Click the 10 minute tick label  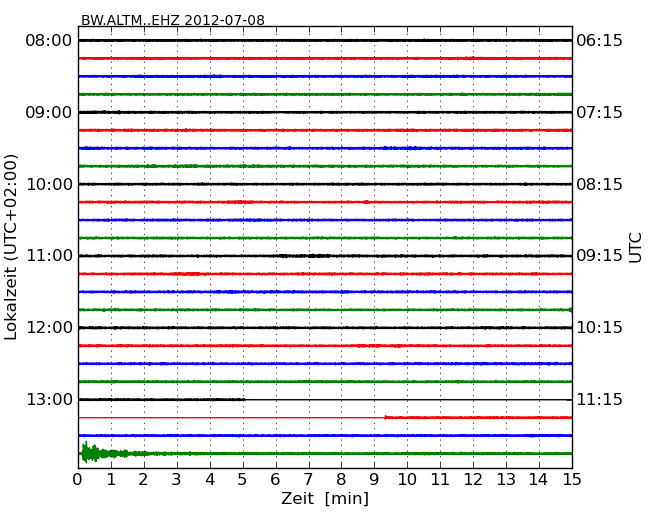point(407,480)
